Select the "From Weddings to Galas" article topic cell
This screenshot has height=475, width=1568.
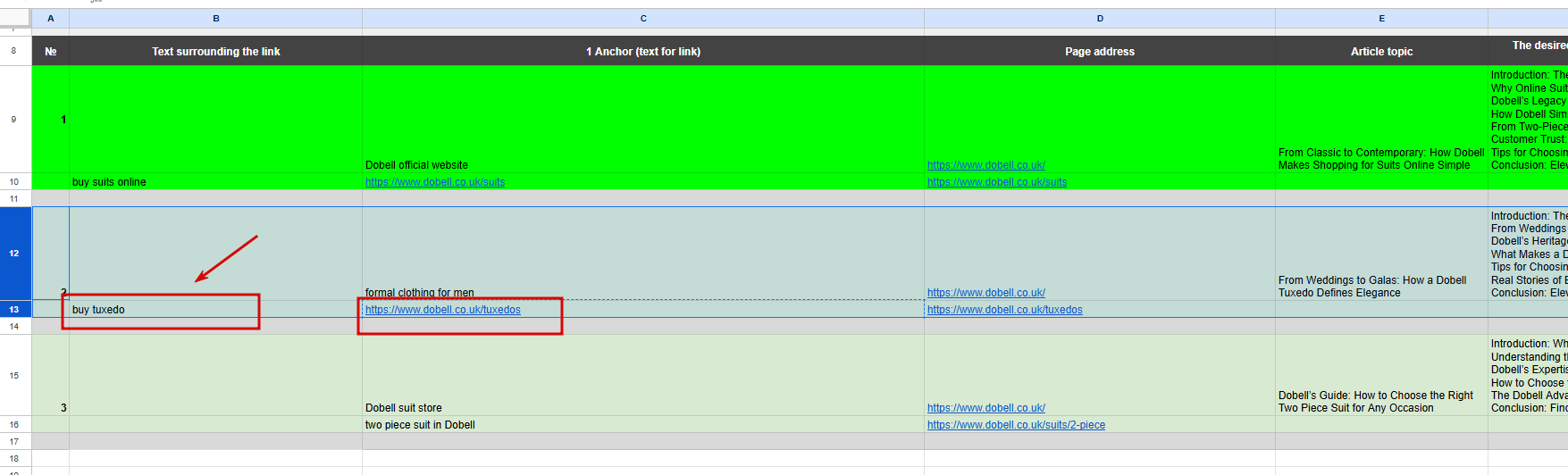tap(1381, 254)
